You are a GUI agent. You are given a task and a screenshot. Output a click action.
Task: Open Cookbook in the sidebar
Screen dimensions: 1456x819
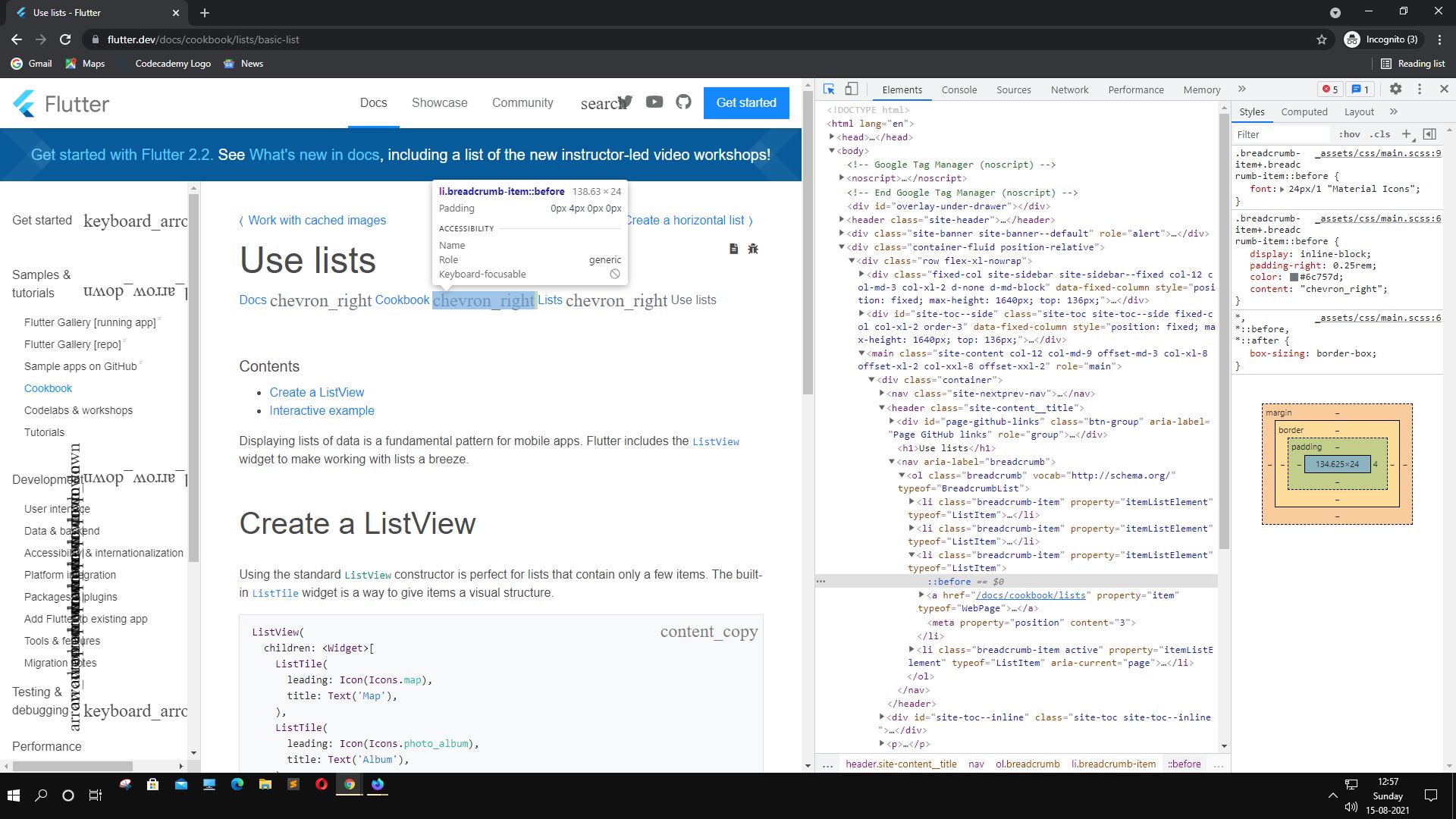48,388
